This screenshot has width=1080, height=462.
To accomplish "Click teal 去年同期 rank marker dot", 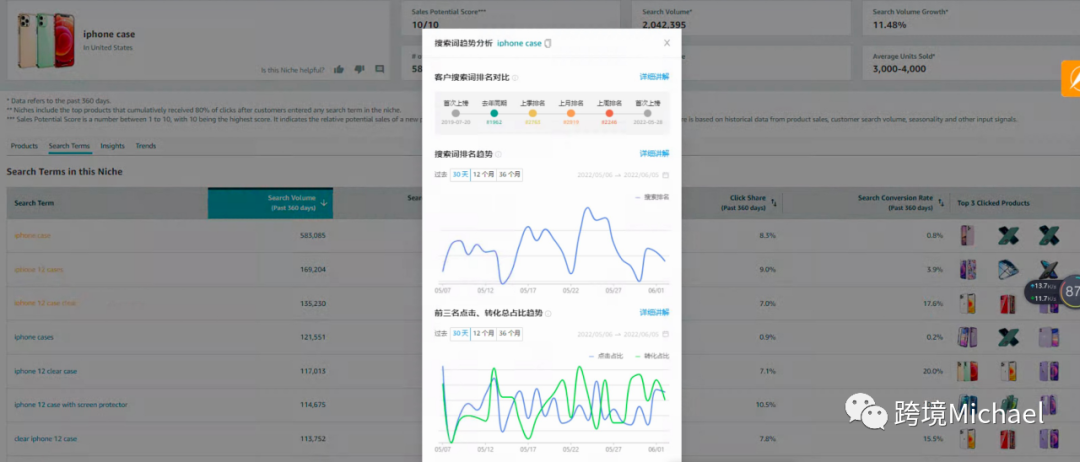I will (x=494, y=113).
